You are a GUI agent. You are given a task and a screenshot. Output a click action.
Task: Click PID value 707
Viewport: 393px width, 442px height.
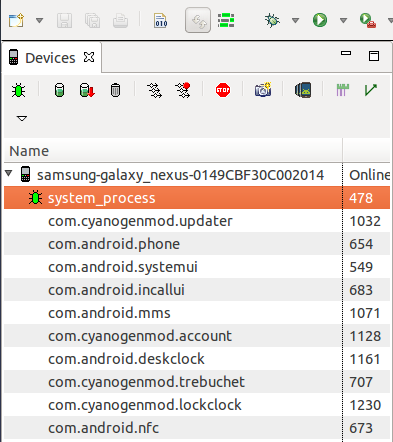pos(361,382)
